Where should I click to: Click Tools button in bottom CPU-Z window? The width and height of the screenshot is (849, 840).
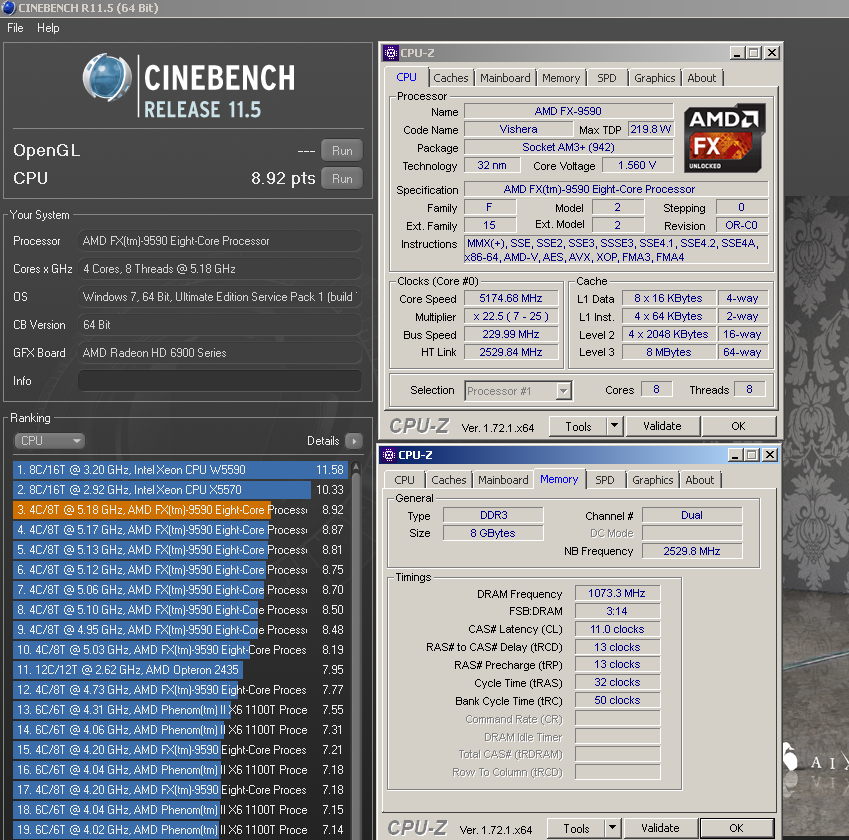tap(576, 829)
